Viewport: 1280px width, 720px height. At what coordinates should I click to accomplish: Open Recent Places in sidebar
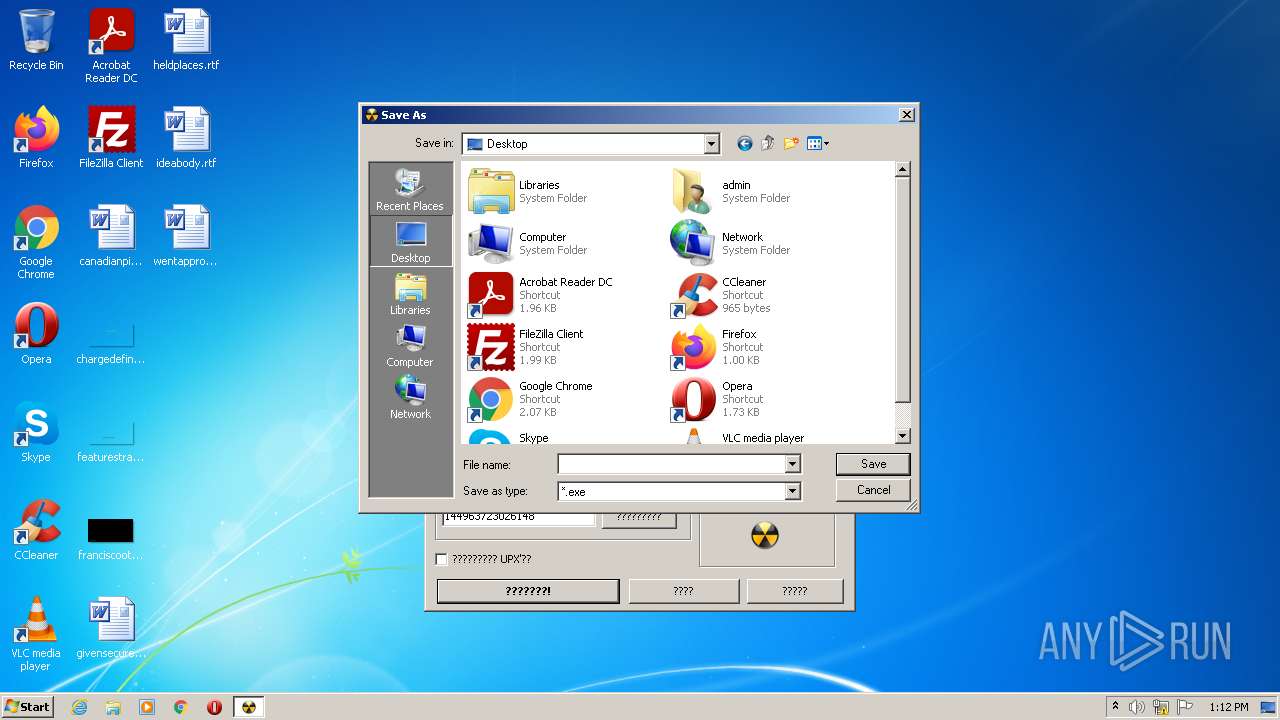click(x=410, y=189)
